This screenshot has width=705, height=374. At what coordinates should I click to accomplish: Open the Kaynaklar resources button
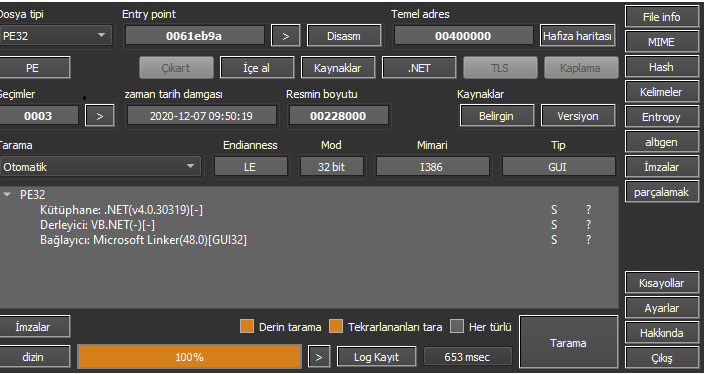(338, 68)
